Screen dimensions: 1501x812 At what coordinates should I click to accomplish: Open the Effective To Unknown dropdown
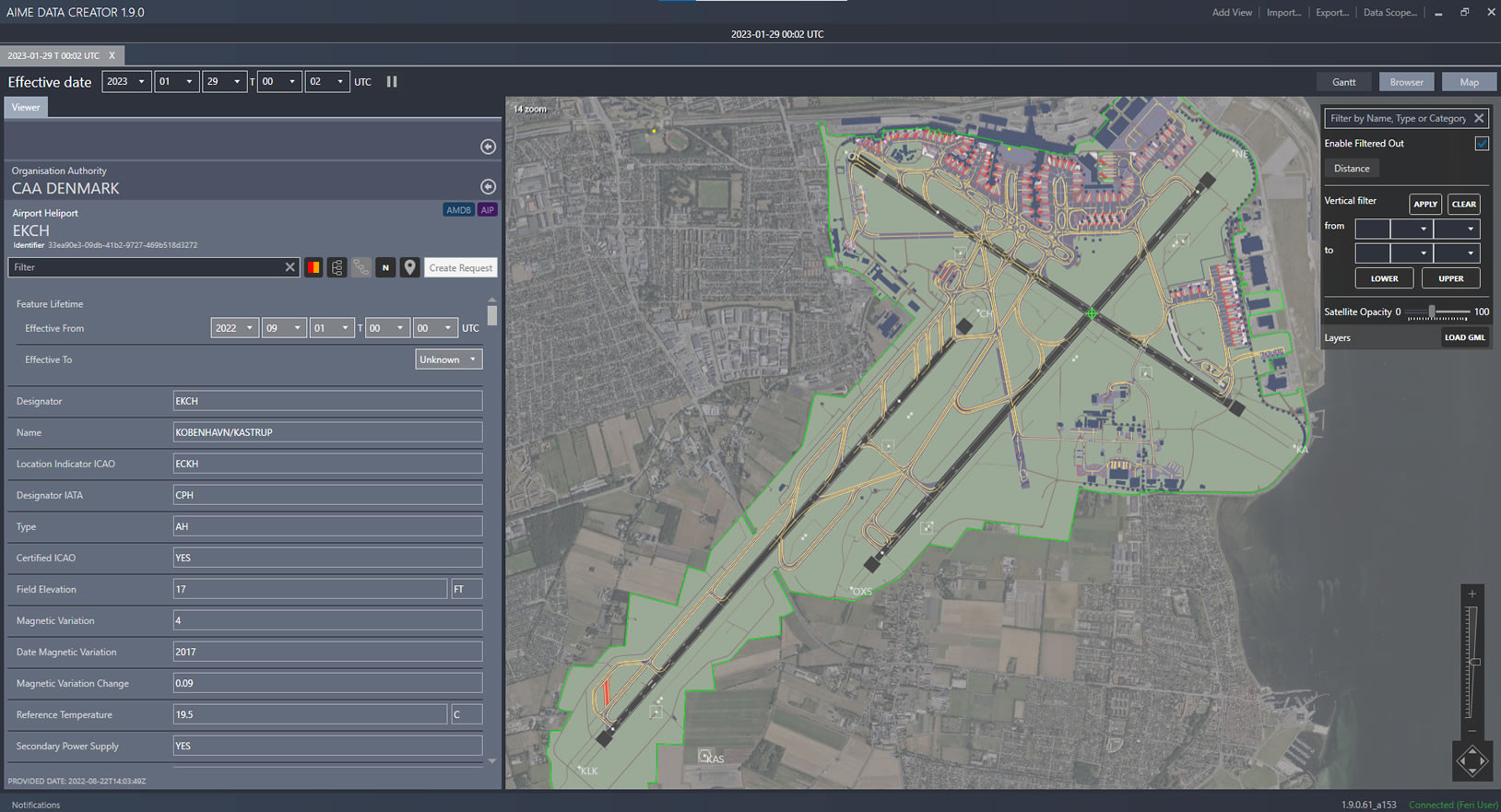pyautogui.click(x=449, y=359)
